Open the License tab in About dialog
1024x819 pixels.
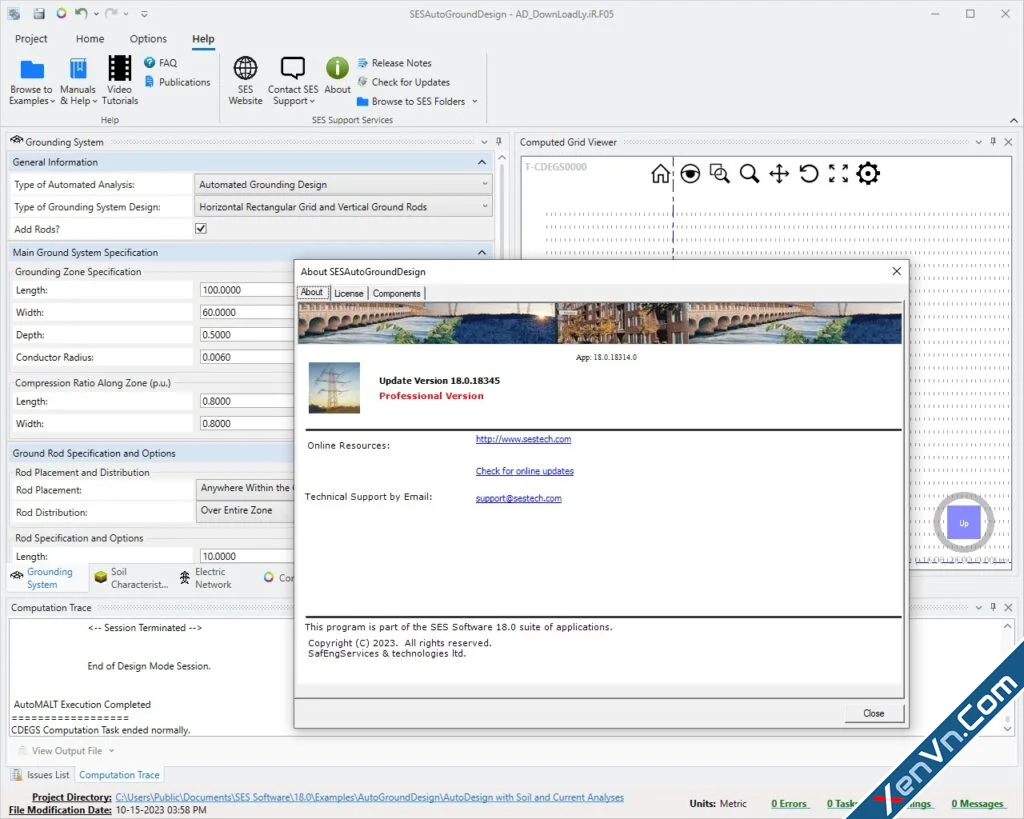(349, 293)
